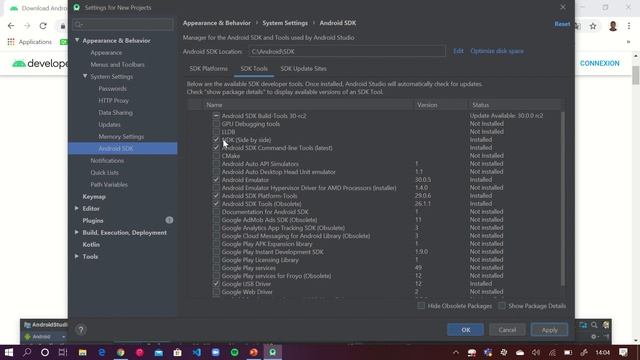
Task: Open the Mail app on the taskbar
Action: click(x=158, y=352)
